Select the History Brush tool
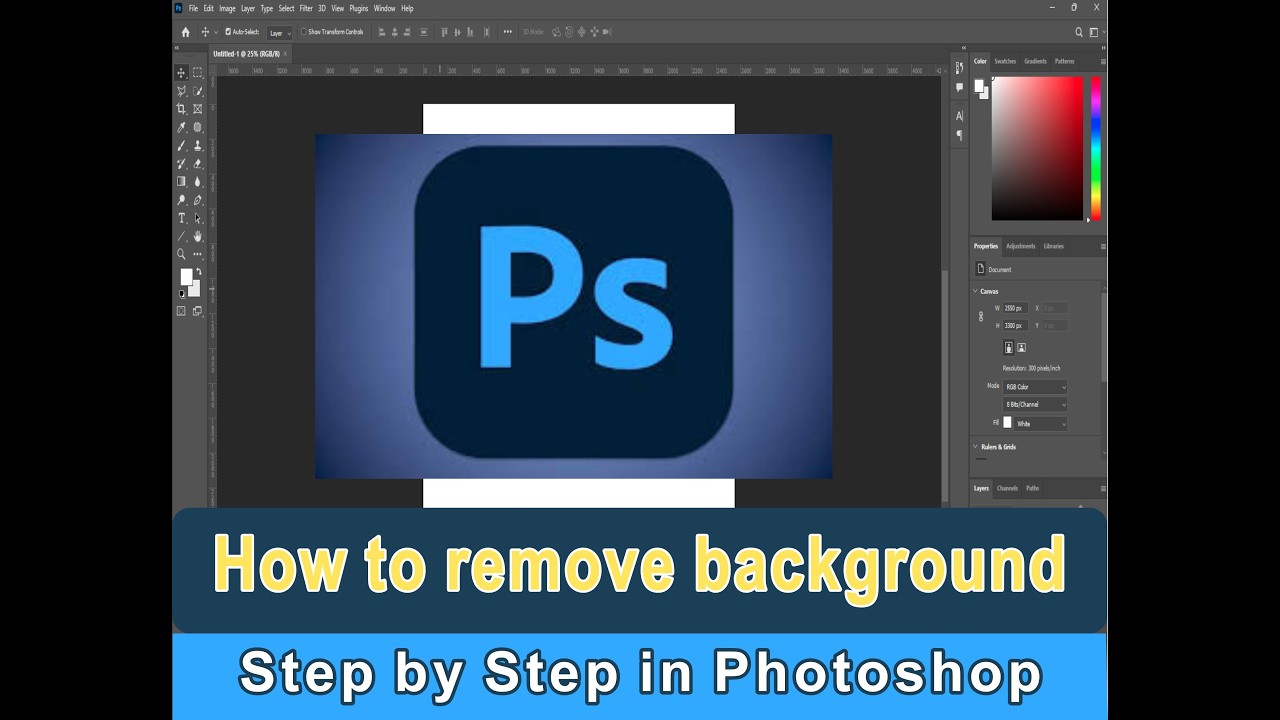Image resolution: width=1280 pixels, height=720 pixels. tap(181, 163)
